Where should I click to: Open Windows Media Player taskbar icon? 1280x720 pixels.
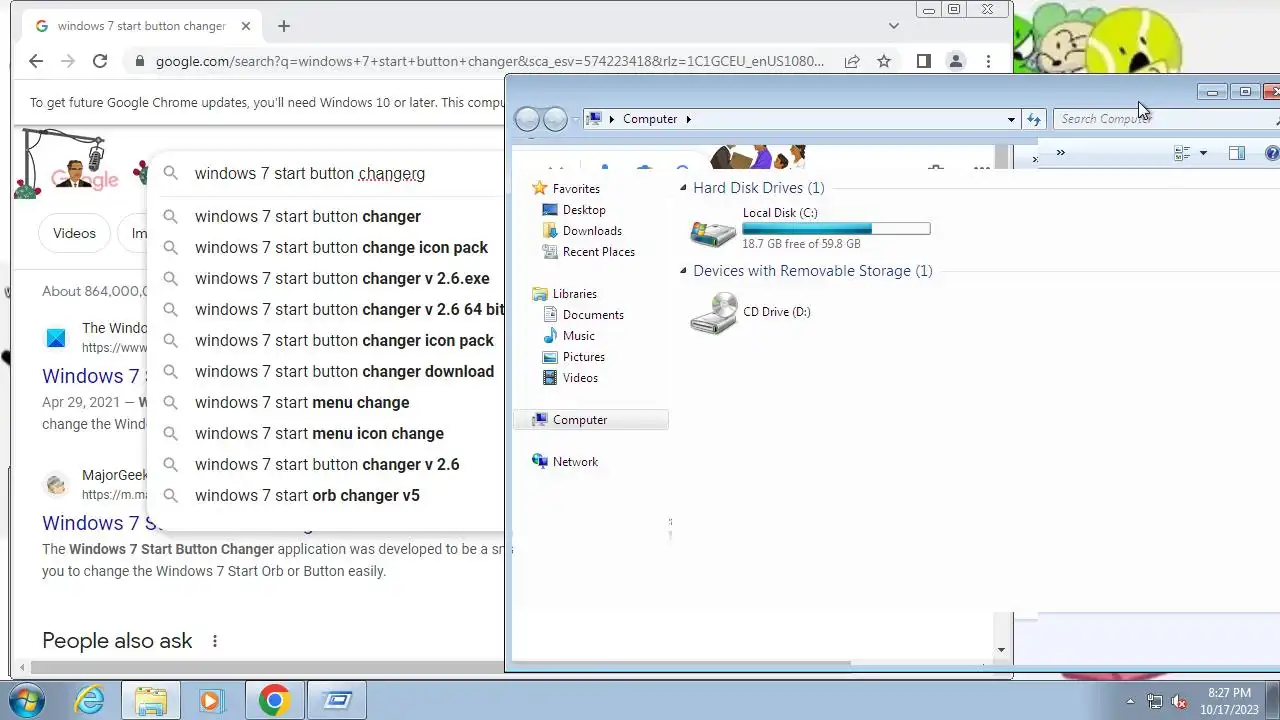pyautogui.click(x=211, y=700)
